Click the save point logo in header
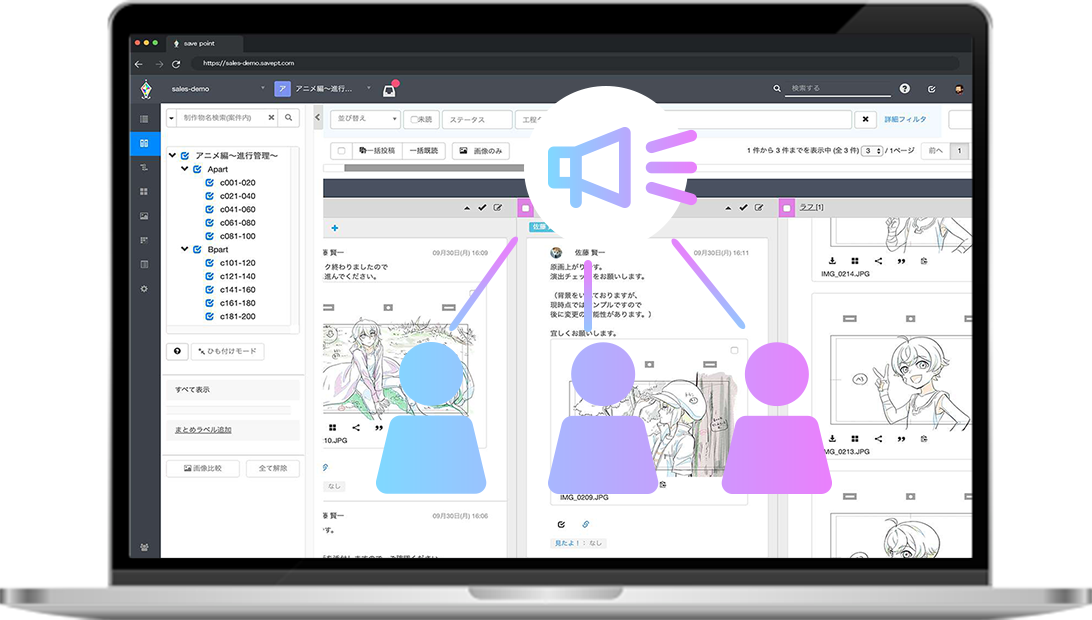The width and height of the screenshot is (1092, 620). coord(146,89)
